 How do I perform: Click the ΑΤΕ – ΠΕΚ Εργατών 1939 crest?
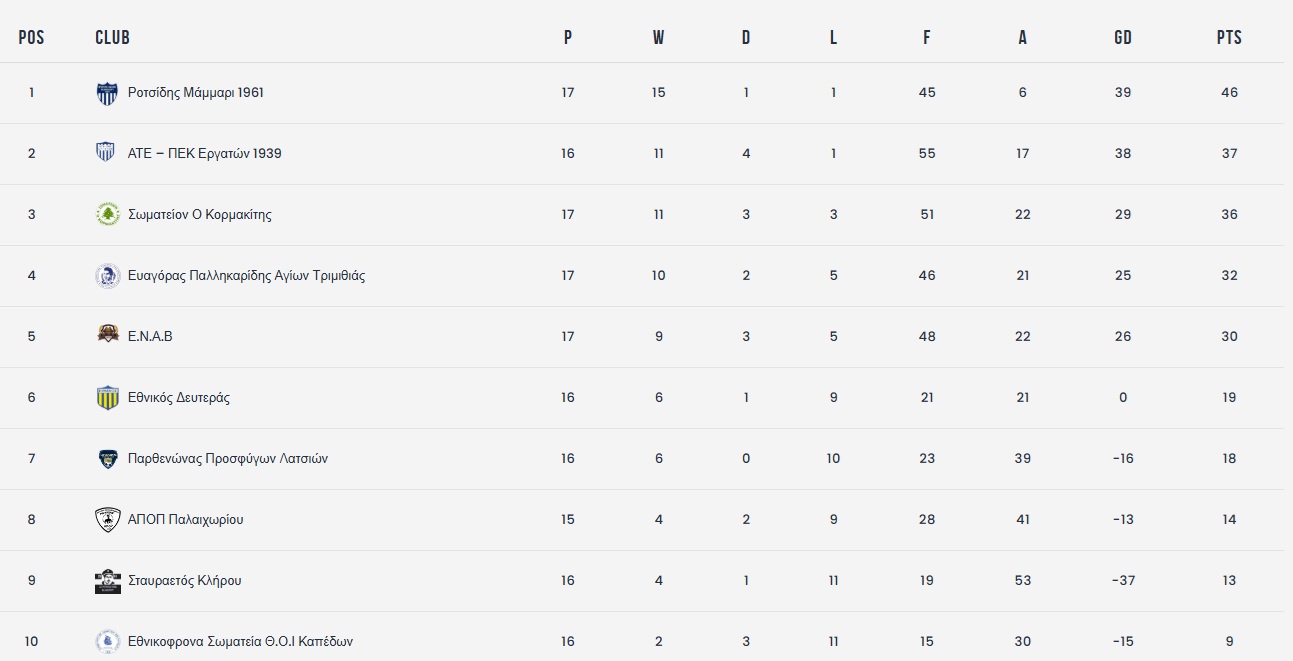106,153
